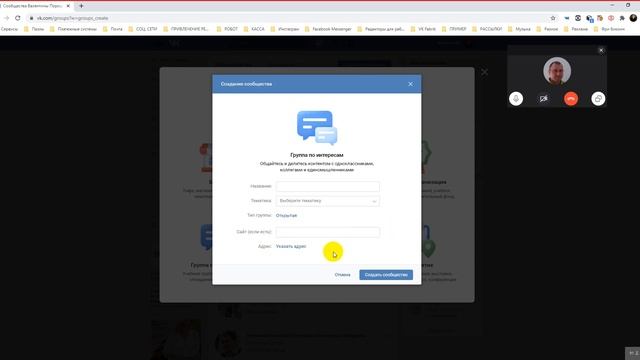
Task: Toggle the camera in call widget
Action: (543, 98)
